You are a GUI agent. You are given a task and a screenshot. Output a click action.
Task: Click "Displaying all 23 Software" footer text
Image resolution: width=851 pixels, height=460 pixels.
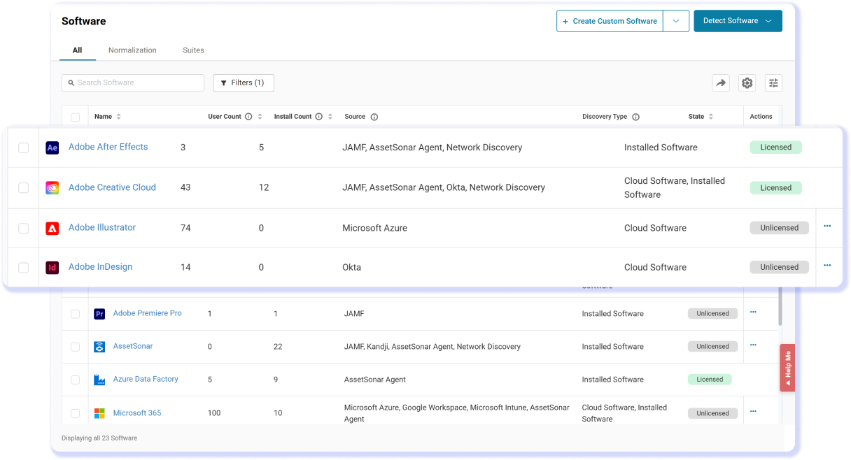(x=99, y=438)
